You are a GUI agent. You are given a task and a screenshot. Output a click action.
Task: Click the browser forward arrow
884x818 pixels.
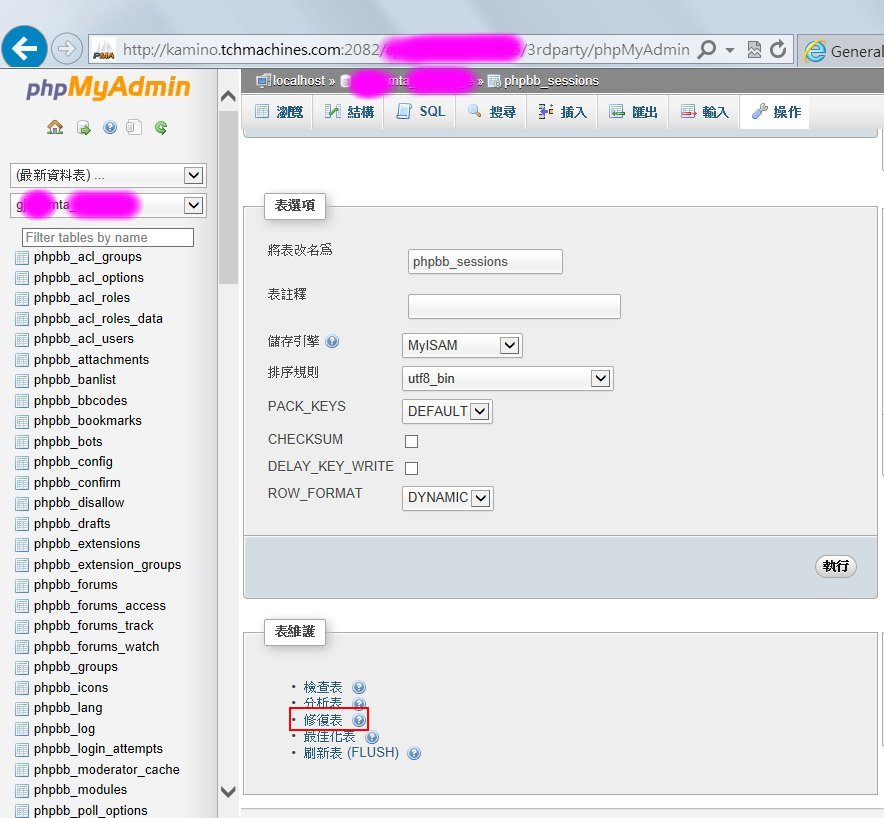67,49
